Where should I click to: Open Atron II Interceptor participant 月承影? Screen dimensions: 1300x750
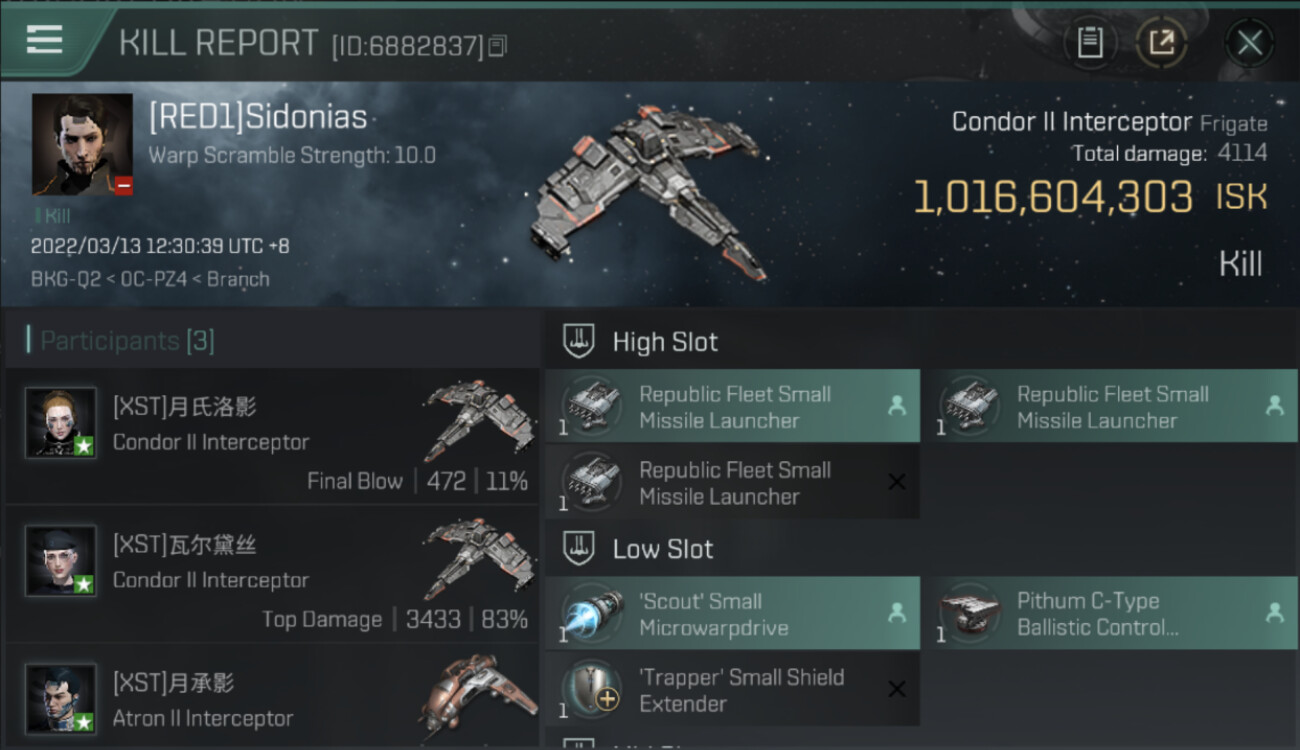(x=272, y=698)
